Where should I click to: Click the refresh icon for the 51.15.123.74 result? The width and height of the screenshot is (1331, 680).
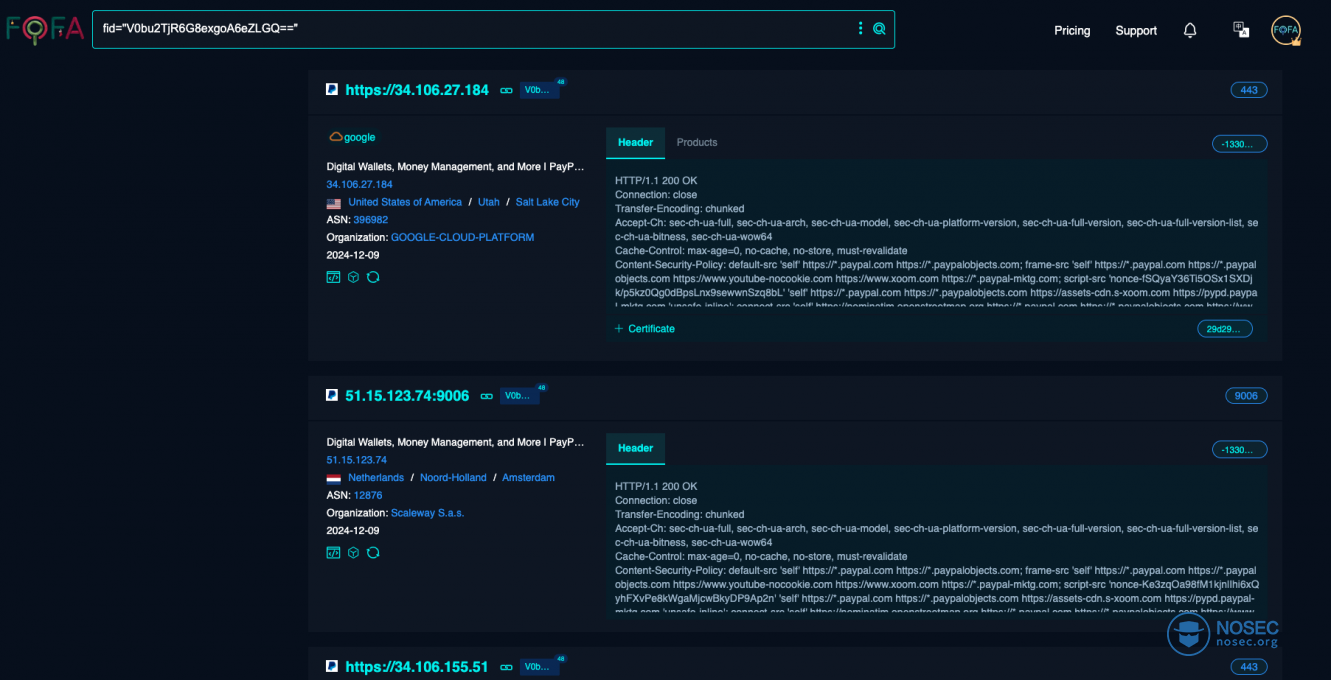pos(373,552)
